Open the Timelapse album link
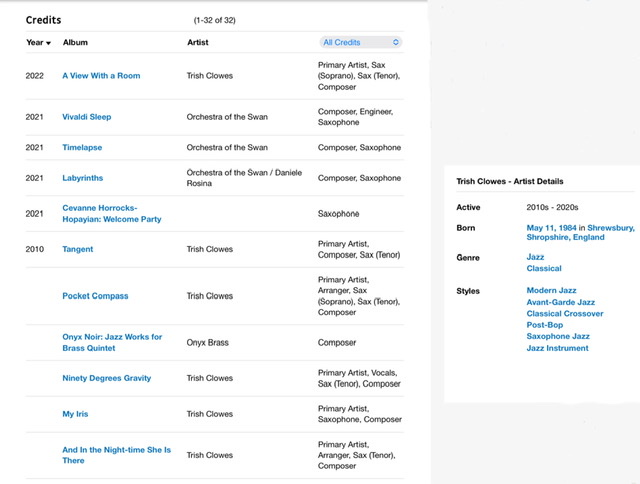Image resolution: width=640 pixels, height=484 pixels. (x=82, y=148)
